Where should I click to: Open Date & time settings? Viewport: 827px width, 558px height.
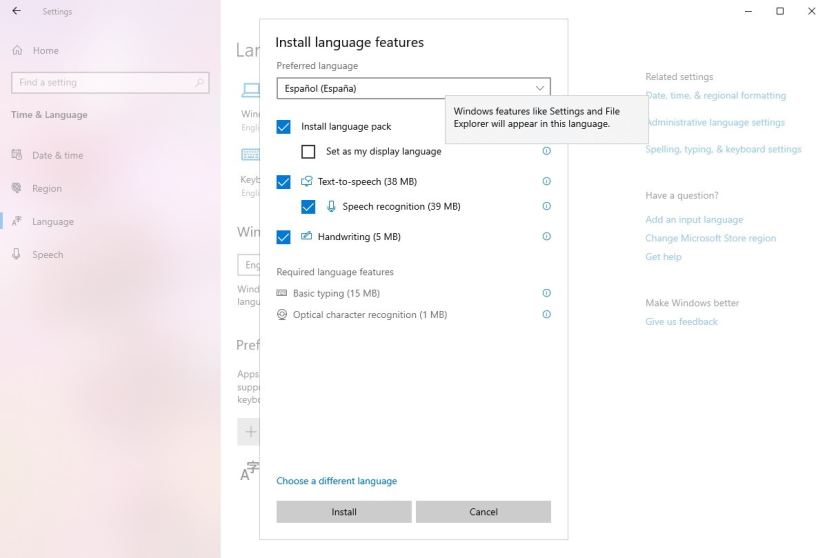click(47, 155)
